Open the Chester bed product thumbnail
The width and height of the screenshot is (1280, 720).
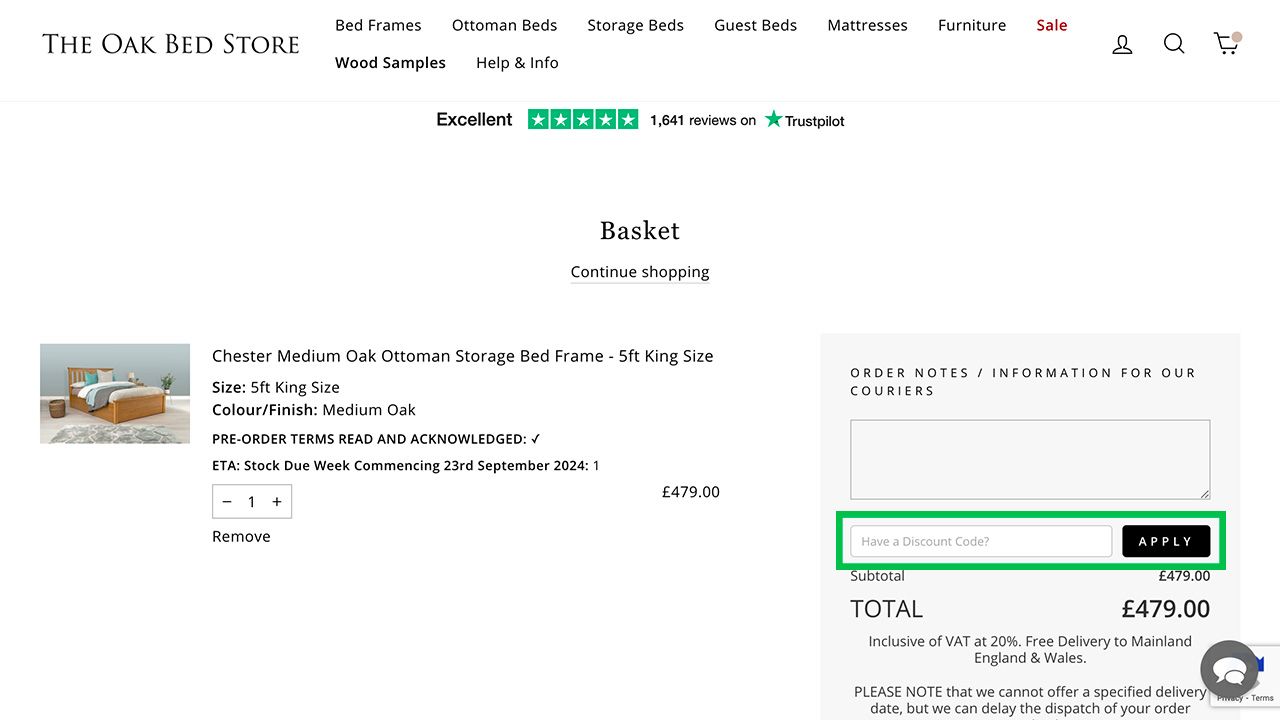115,394
